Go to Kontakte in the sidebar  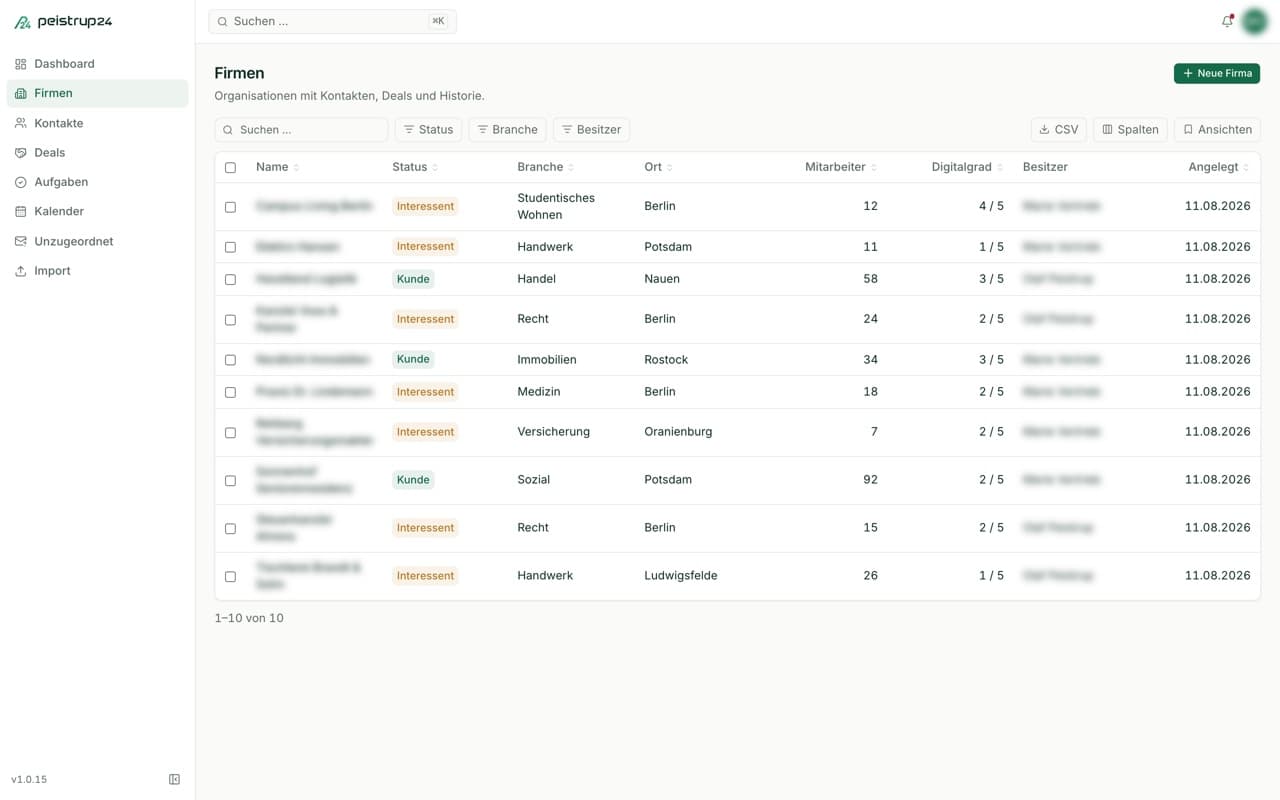coord(97,123)
